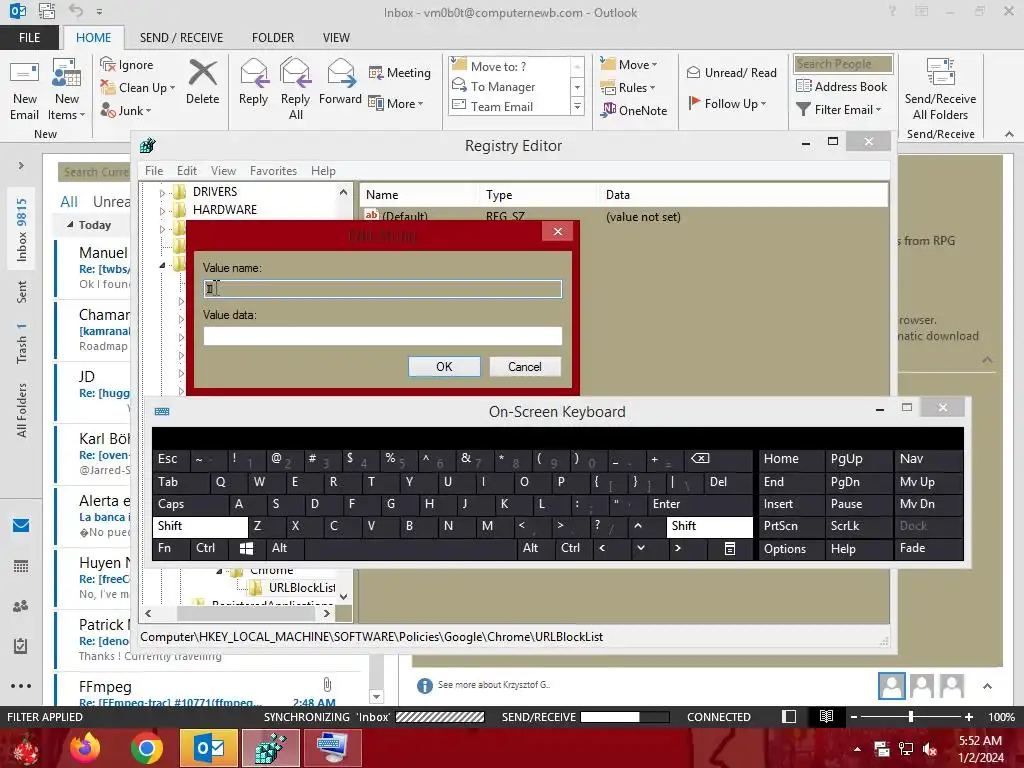1024x768 pixels.
Task: Toggle the Caps key on keyboard
Action: point(190,504)
